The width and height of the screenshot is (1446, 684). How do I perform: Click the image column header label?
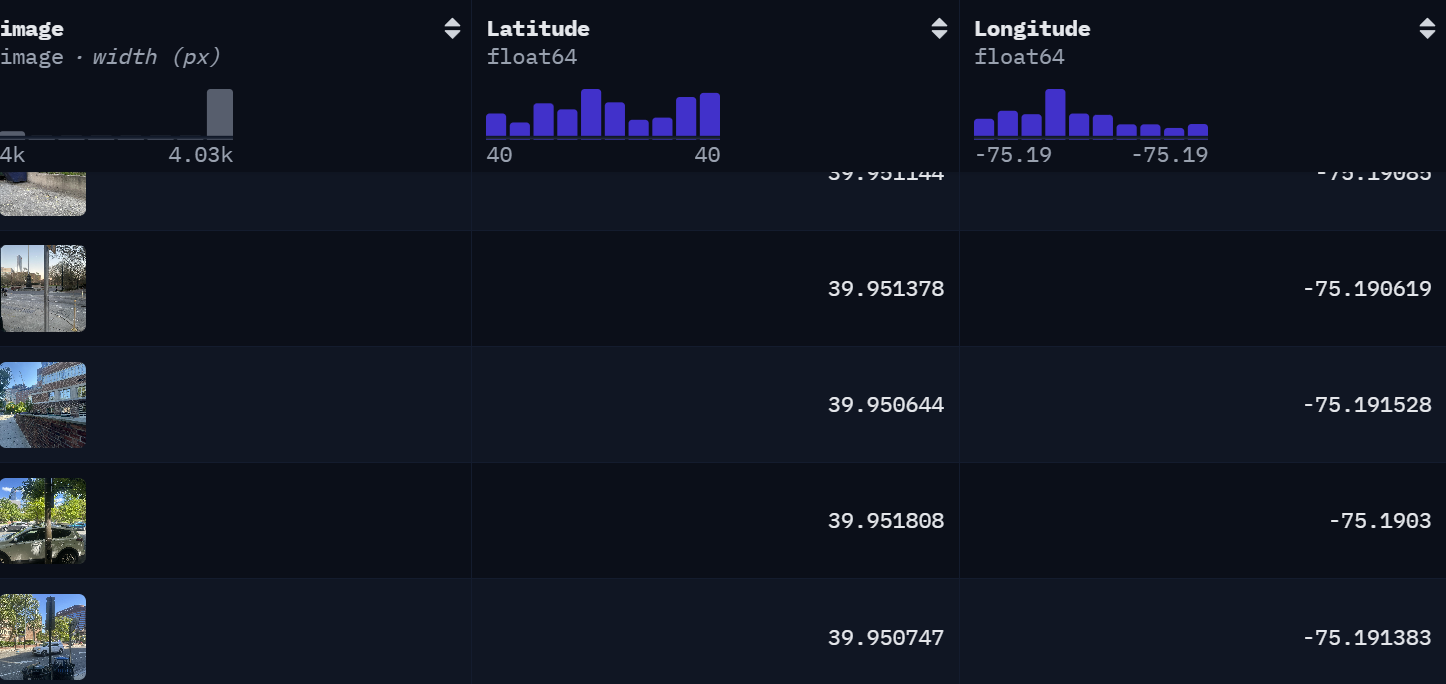pos(32,29)
